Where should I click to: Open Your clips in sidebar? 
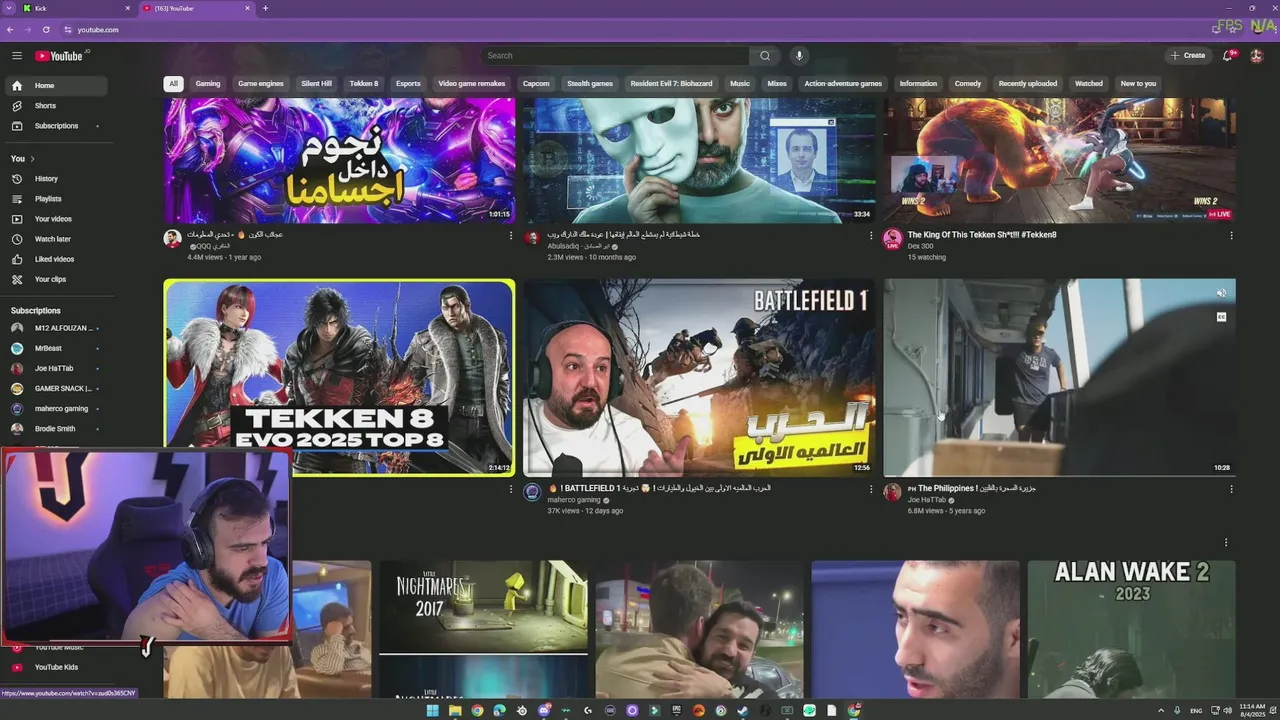55,279
